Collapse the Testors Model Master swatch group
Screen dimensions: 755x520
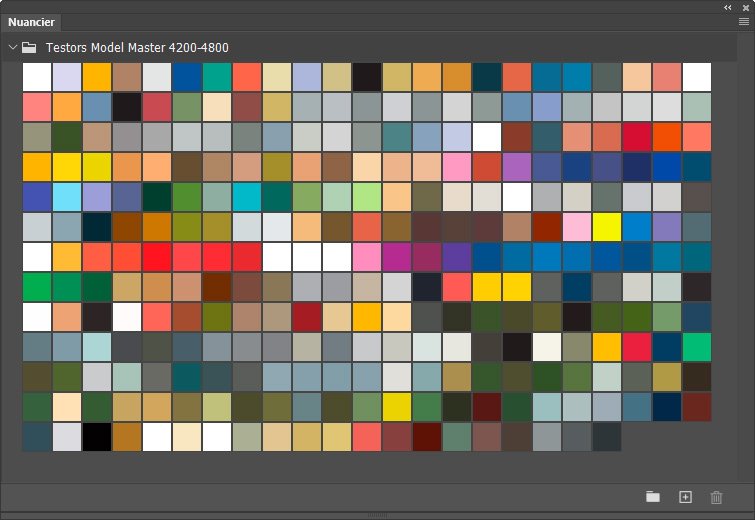tap(12, 47)
